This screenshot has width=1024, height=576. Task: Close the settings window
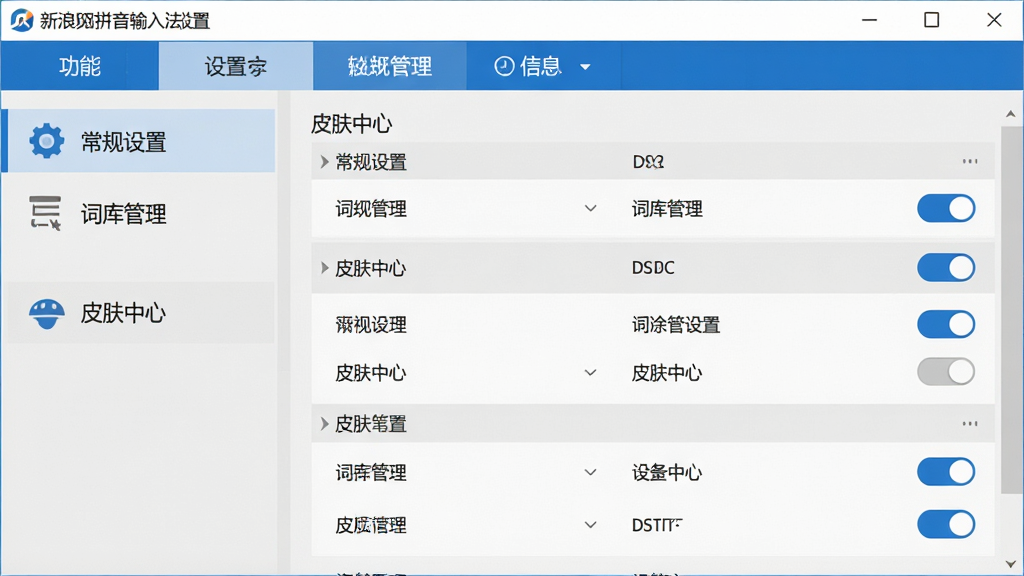point(994,20)
